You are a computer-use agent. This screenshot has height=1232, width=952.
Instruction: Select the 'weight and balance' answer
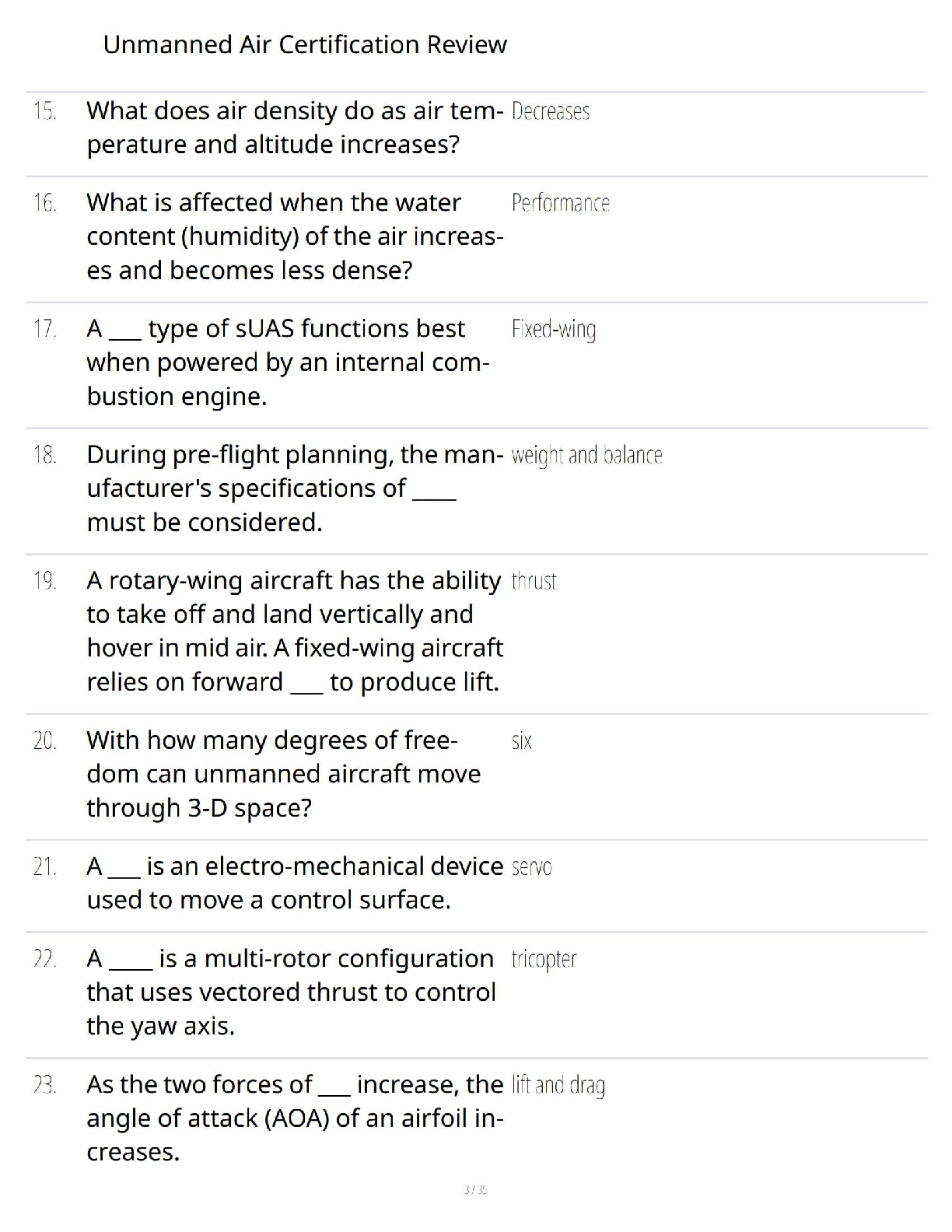click(587, 455)
